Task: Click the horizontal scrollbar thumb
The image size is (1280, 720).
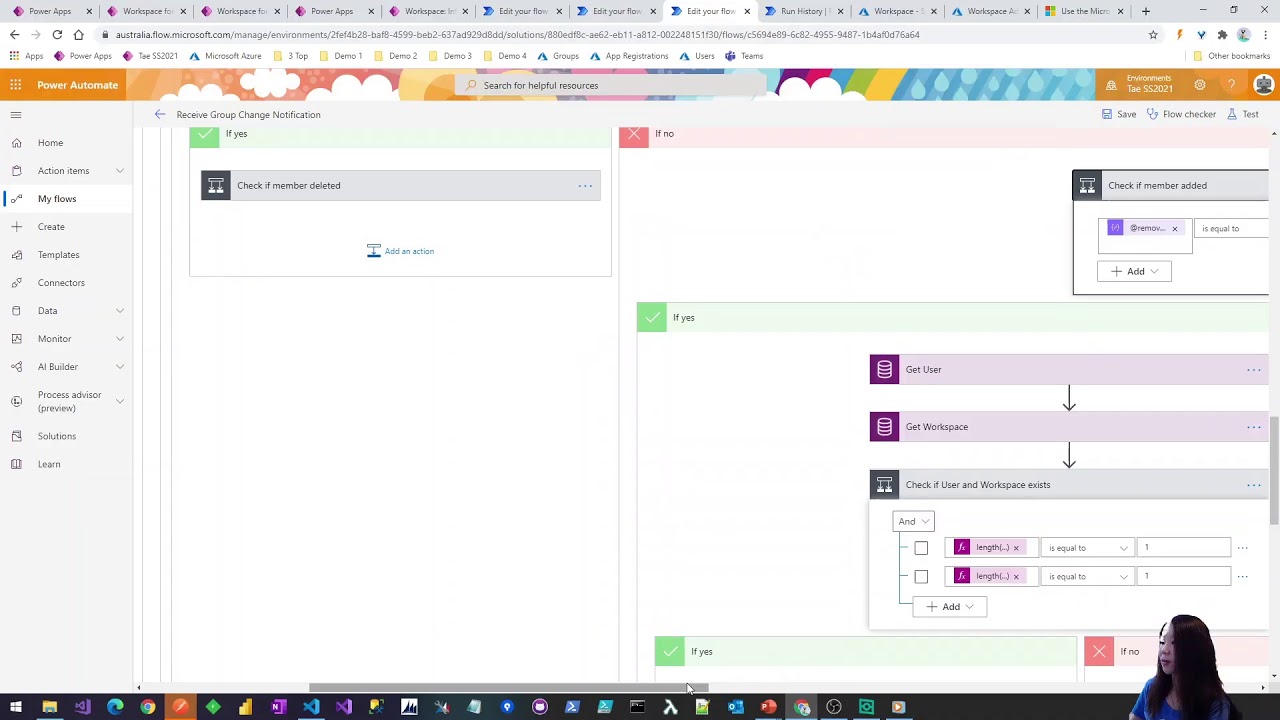Action: [508, 688]
